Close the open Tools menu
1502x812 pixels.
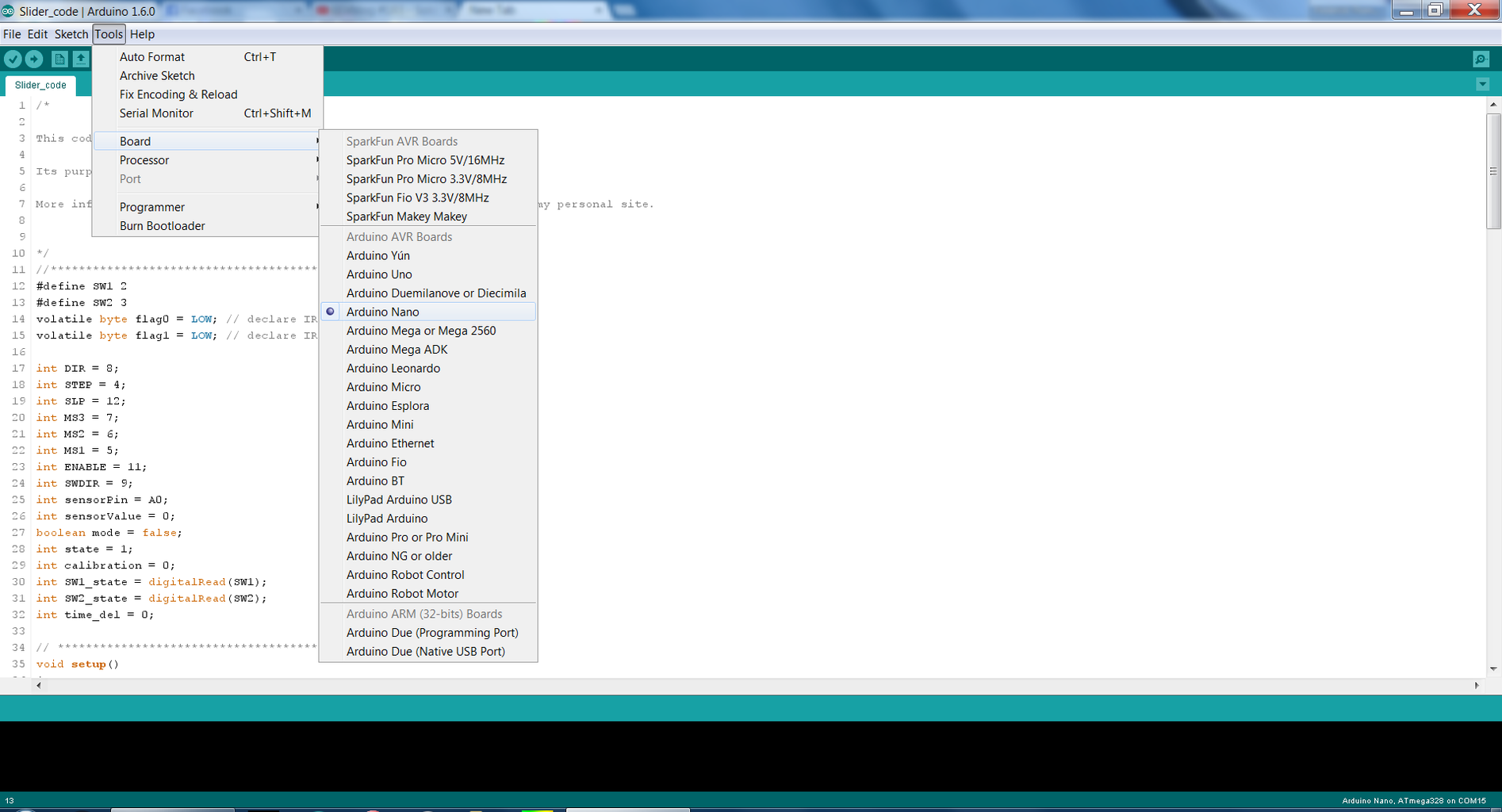coord(109,34)
